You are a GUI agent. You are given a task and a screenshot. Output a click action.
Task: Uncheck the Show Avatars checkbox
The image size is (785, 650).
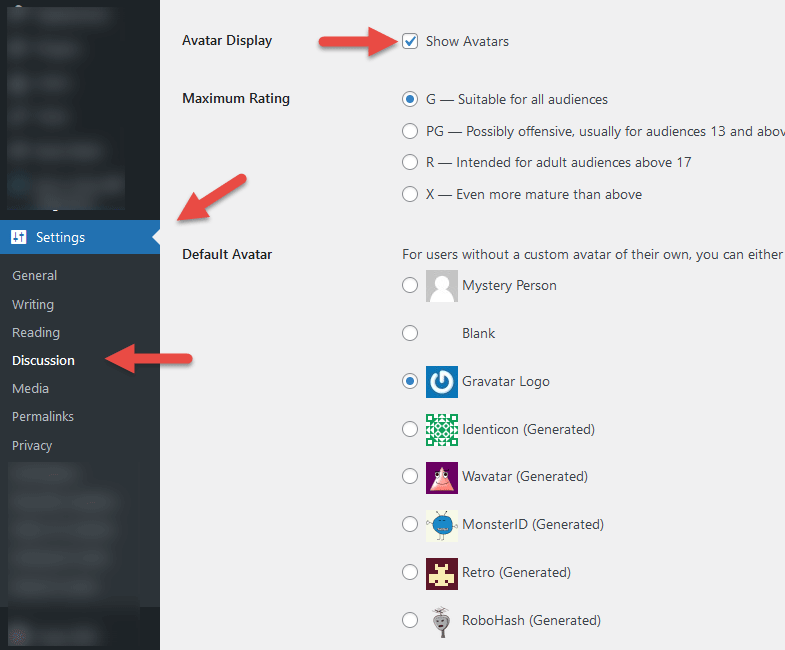(x=410, y=41)
